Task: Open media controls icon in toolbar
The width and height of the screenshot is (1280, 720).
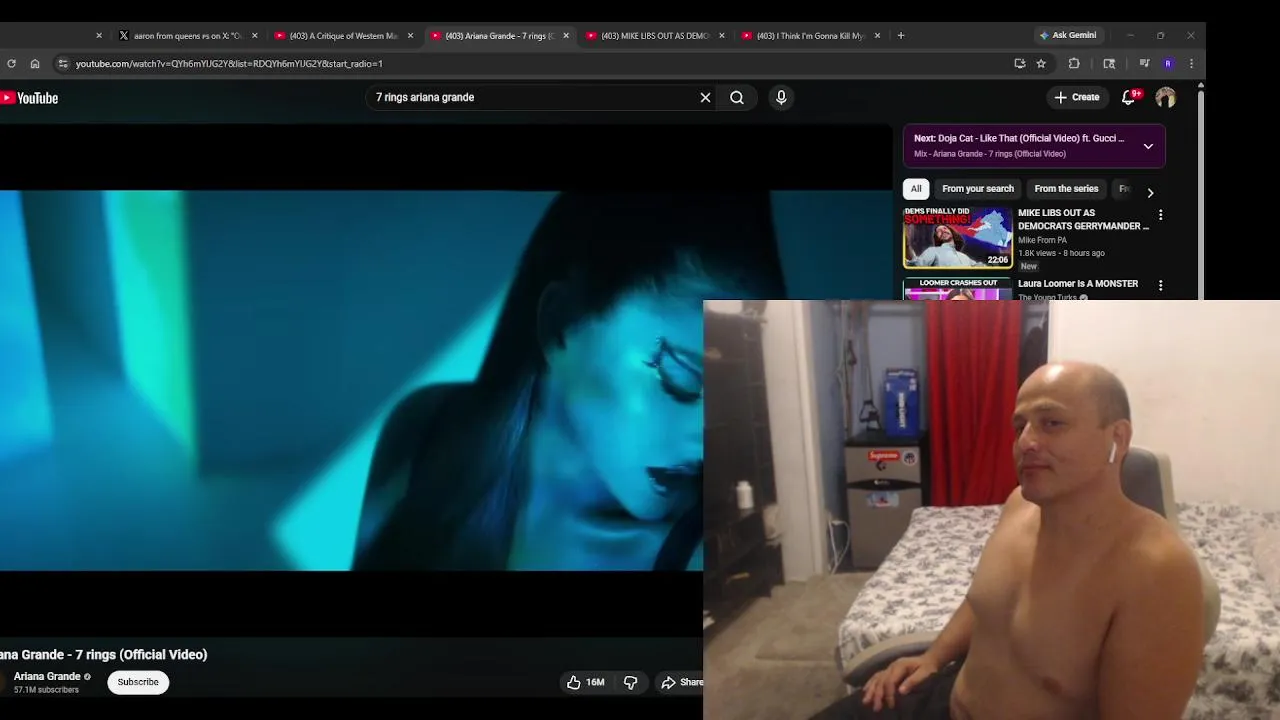Action: [x=1144, y=63]
